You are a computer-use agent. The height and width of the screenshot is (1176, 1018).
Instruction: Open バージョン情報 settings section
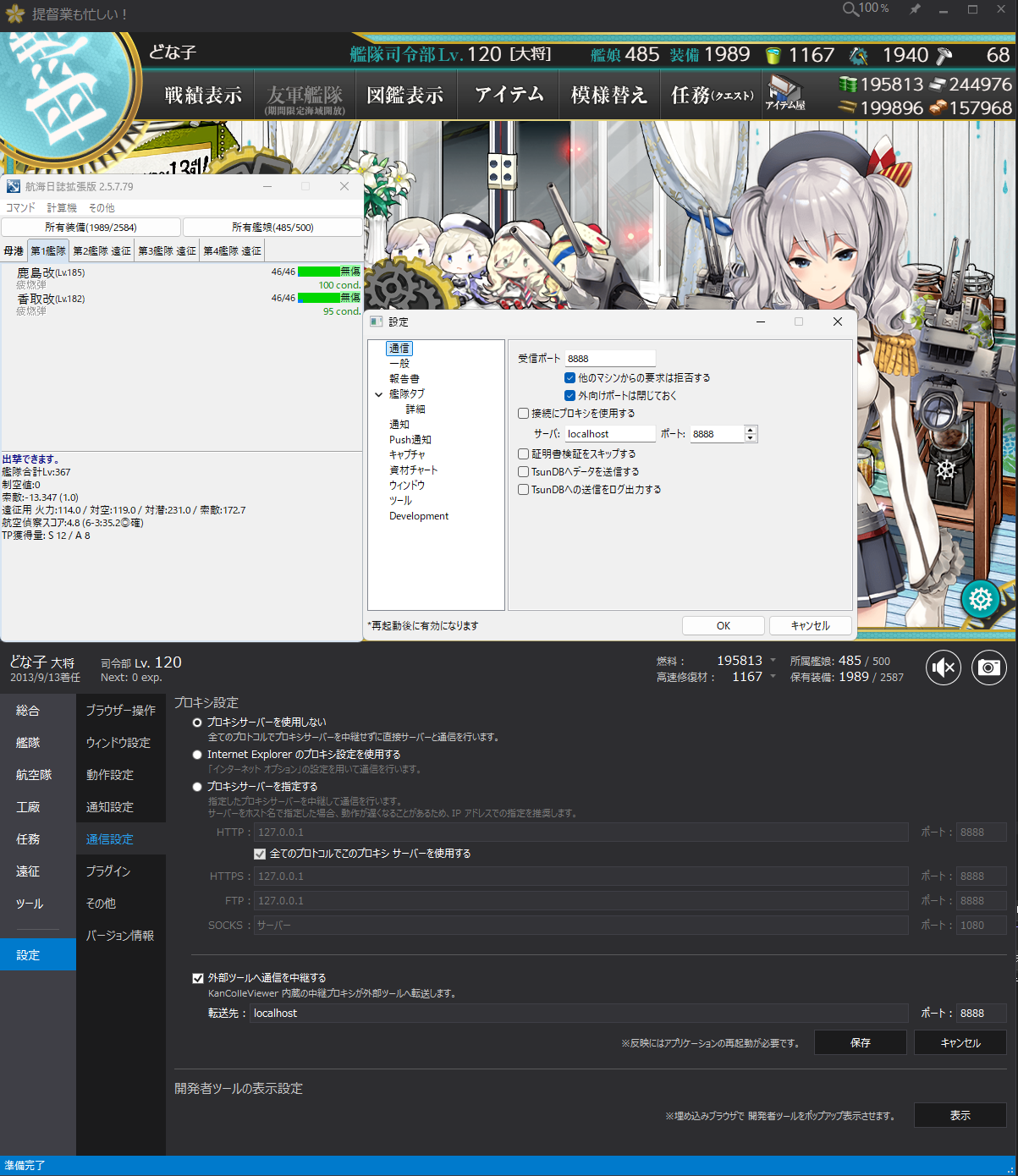pos(121,936)
